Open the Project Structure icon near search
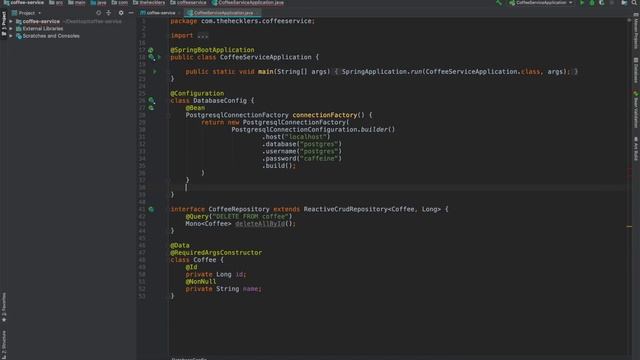Viewport: 640px width, 360px height. pyautogui.click(x=624, y=3)
